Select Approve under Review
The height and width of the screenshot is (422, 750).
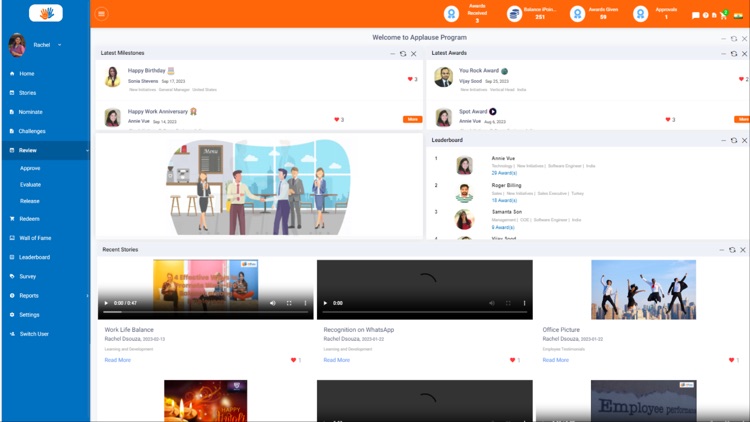[30, 168]
